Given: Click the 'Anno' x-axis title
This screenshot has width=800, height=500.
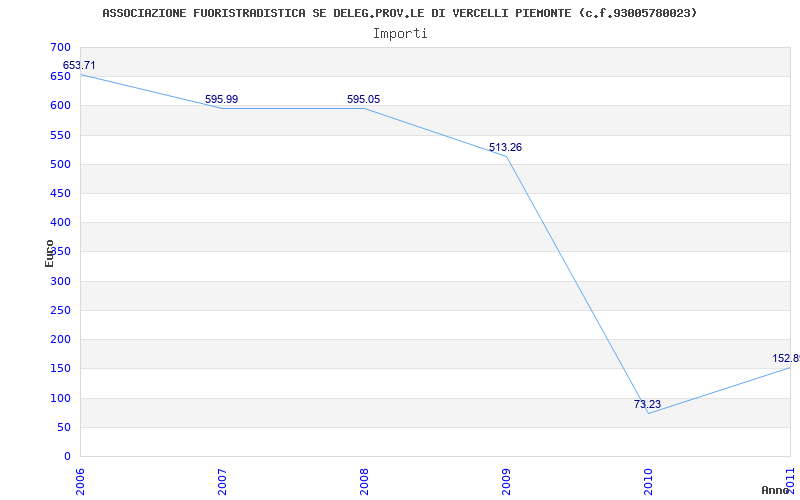Looking at the screenshot, I should click(x=776, y=490).
